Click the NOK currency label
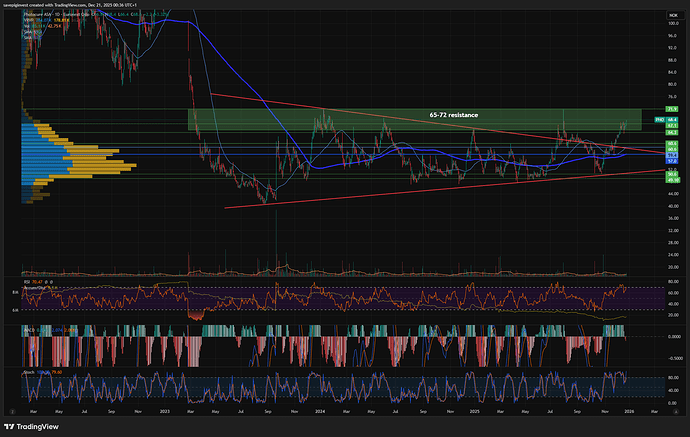Screen dimensions: 690x437 674,14
